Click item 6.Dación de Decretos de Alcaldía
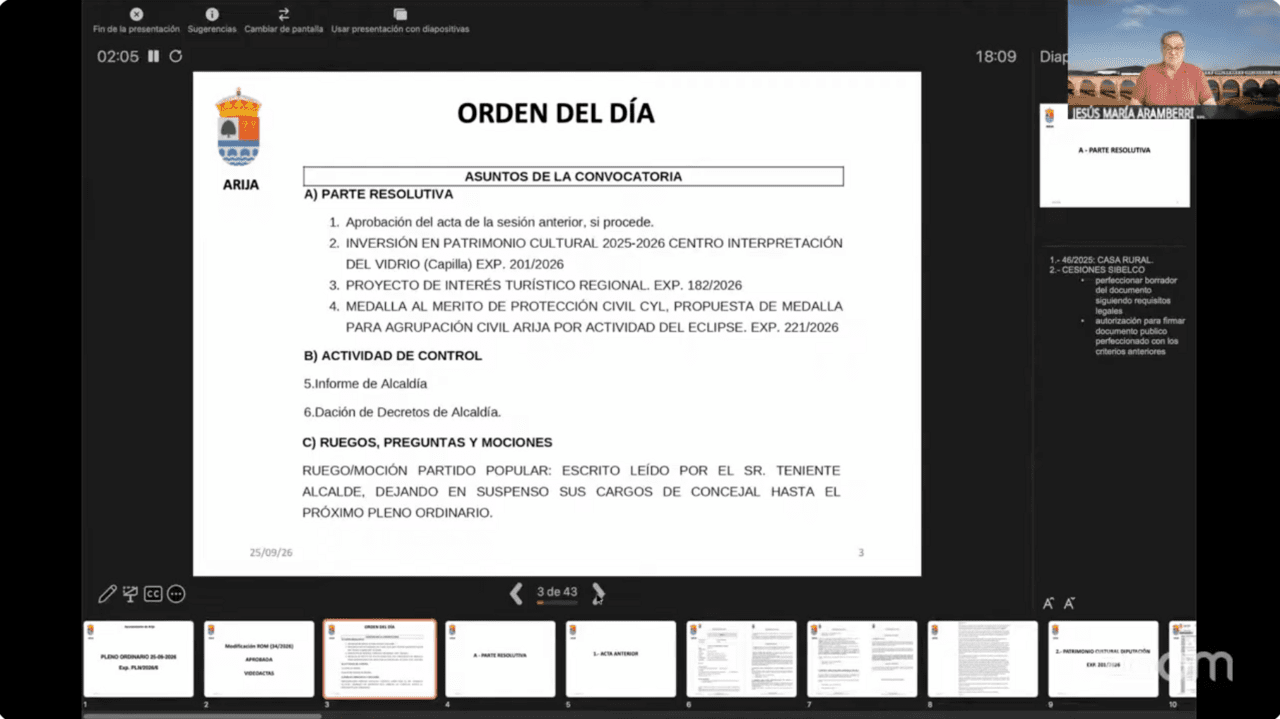Image resolution: width=1280 pixels, height=719 pixels. coord(402,411)
